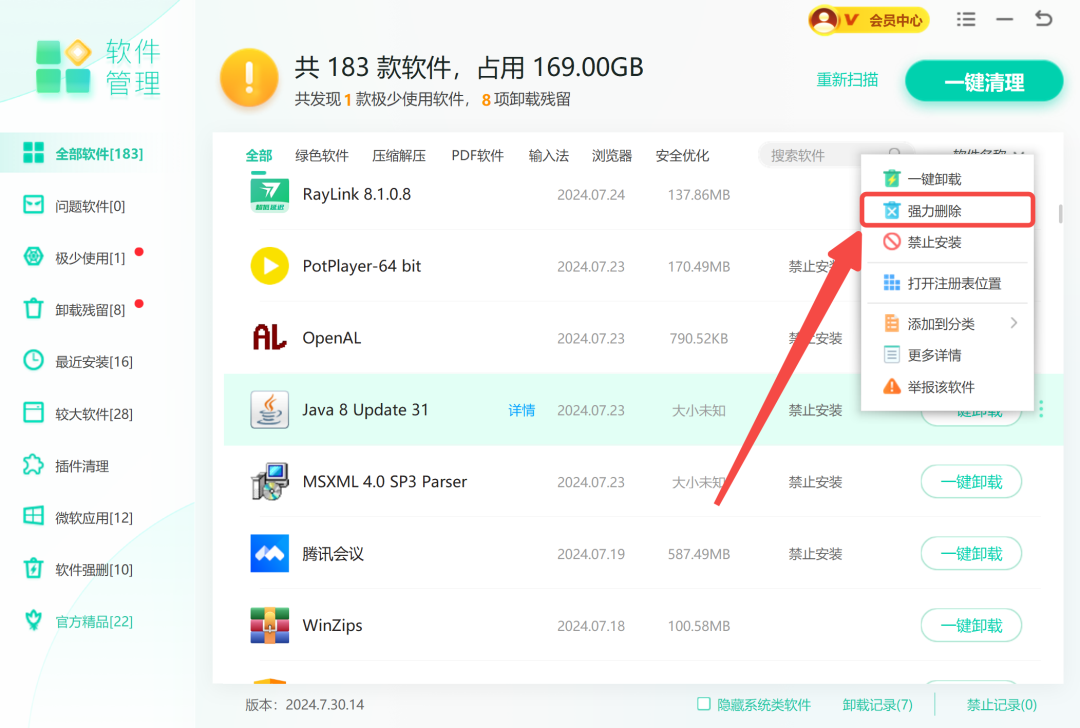Click the 2024.07.18 date of WinZips
Screen dimensions: 1080x728
[591, 626]
